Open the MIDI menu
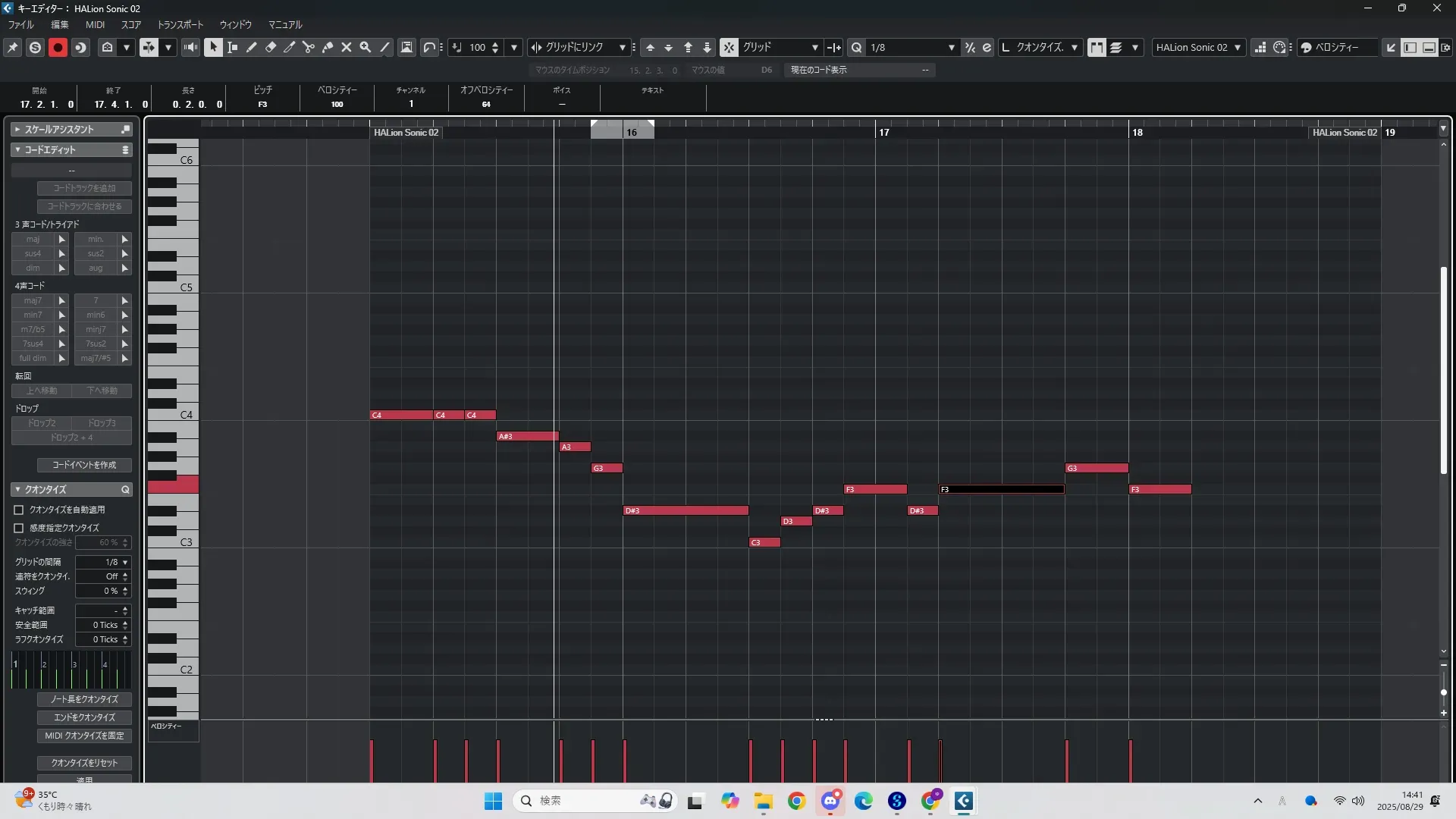 (x=95, y=24)
